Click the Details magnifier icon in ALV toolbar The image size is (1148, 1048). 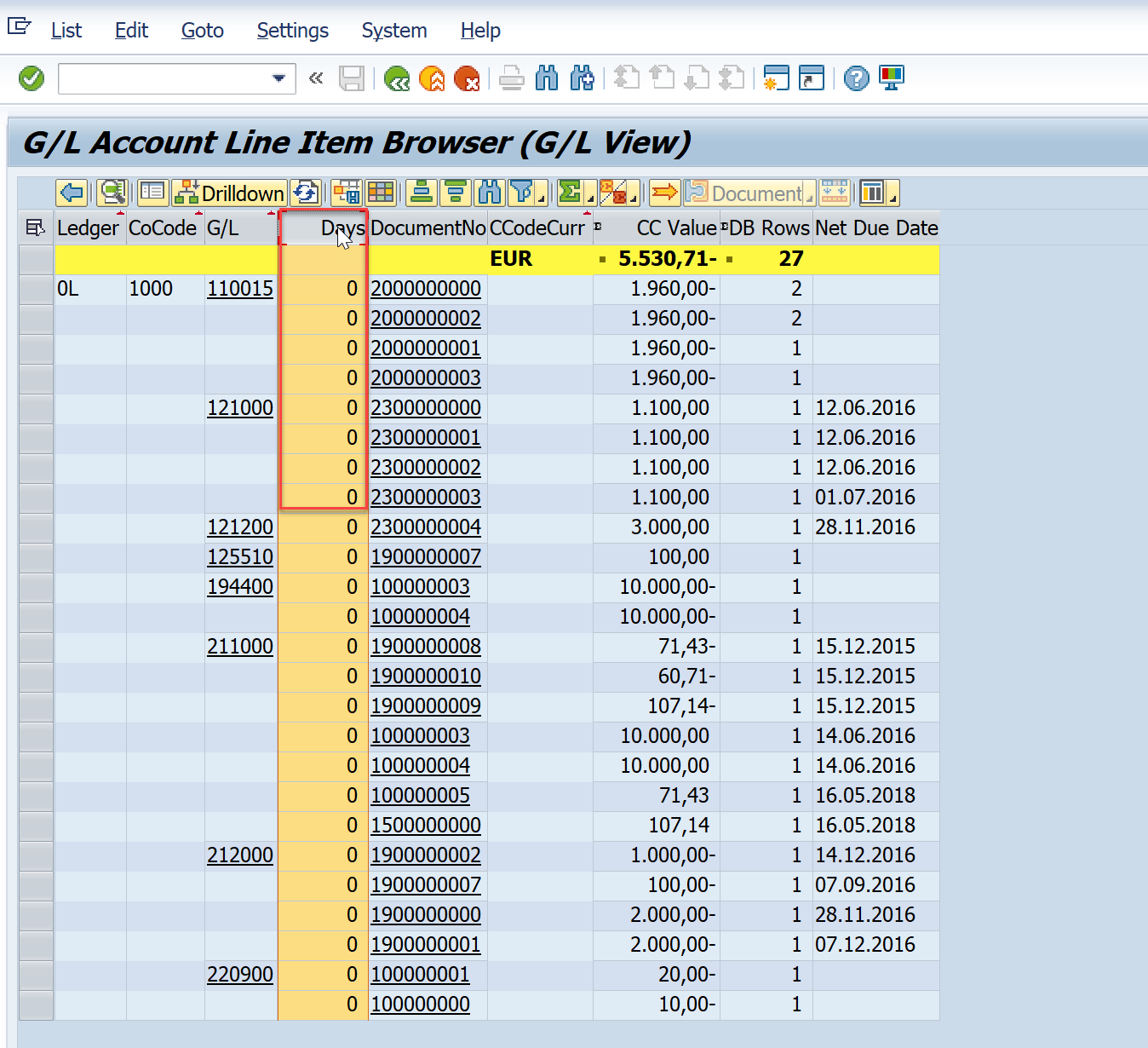(112, 193)
